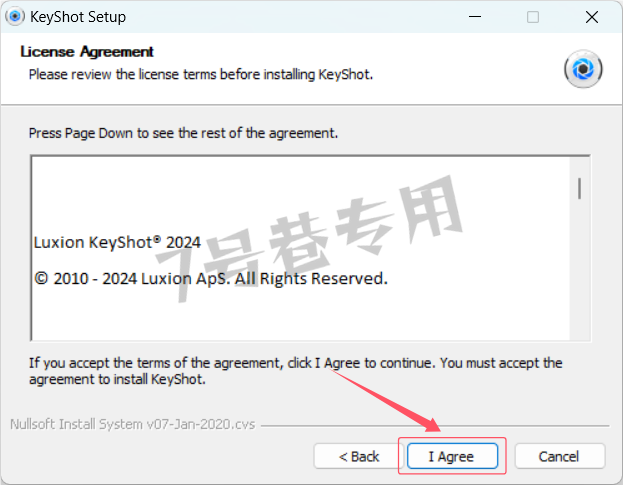Click the license agreement scrollbar thumb
The image size is (623, 485).
[x=579, y=189]
